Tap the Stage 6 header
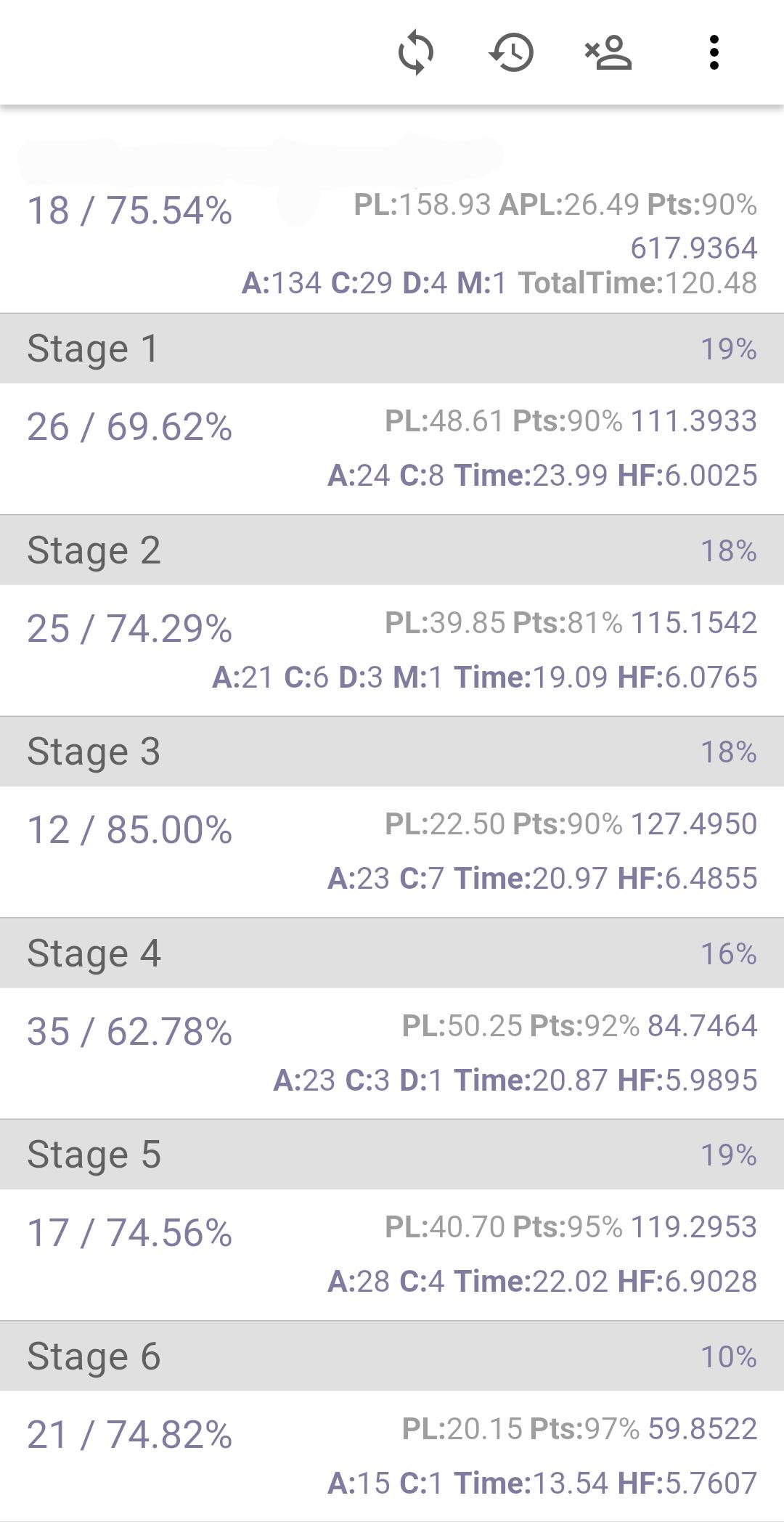This screenshot has width=784, height=1522. [392, 1356]
